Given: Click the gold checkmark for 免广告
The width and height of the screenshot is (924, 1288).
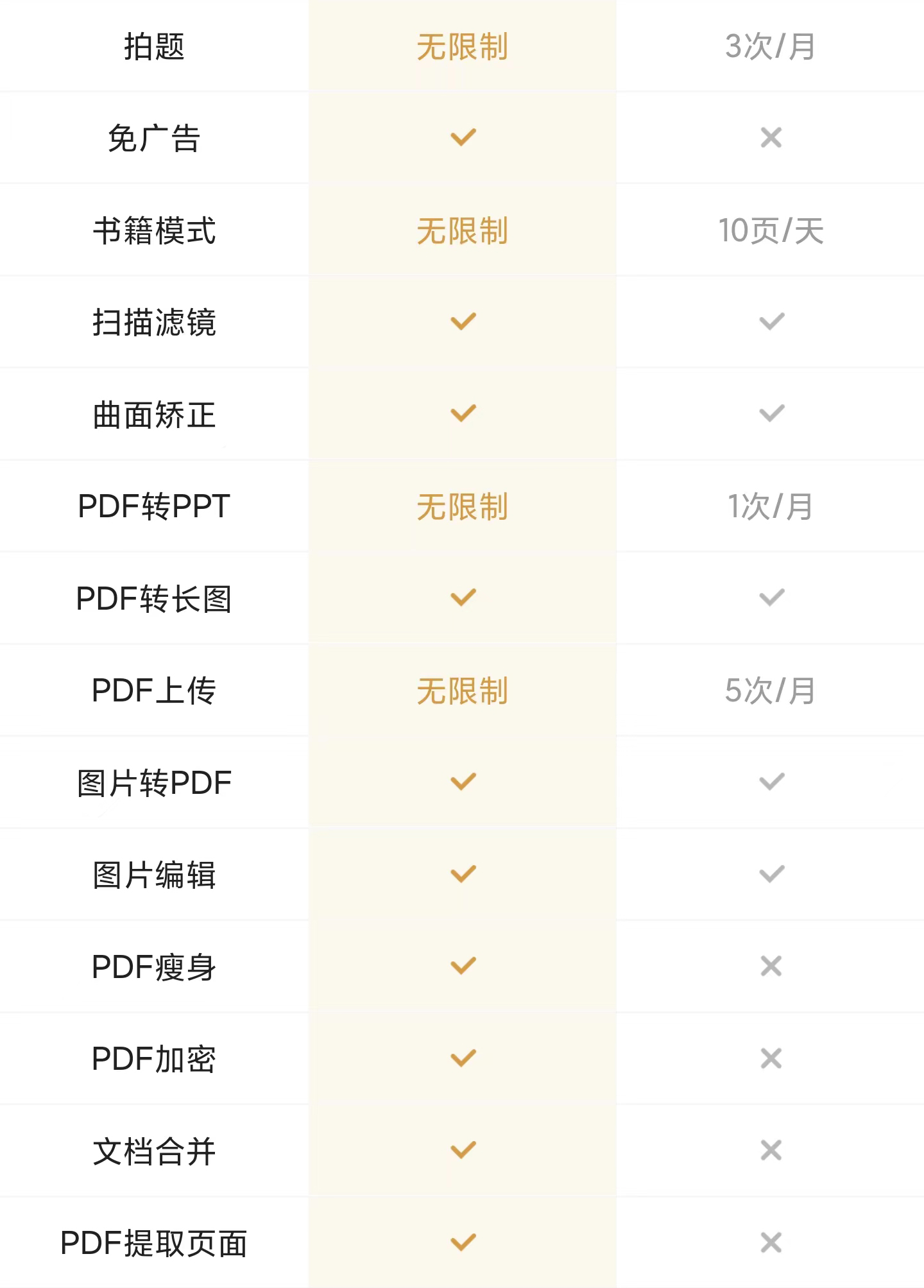Looking at the screenshot, I should [463, 137].
